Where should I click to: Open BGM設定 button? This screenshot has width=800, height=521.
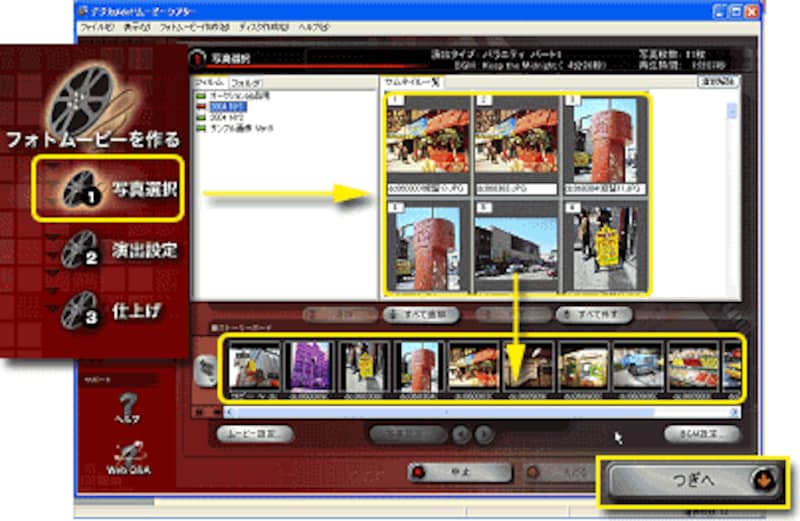pyautogui.click(x=702, y=434)
